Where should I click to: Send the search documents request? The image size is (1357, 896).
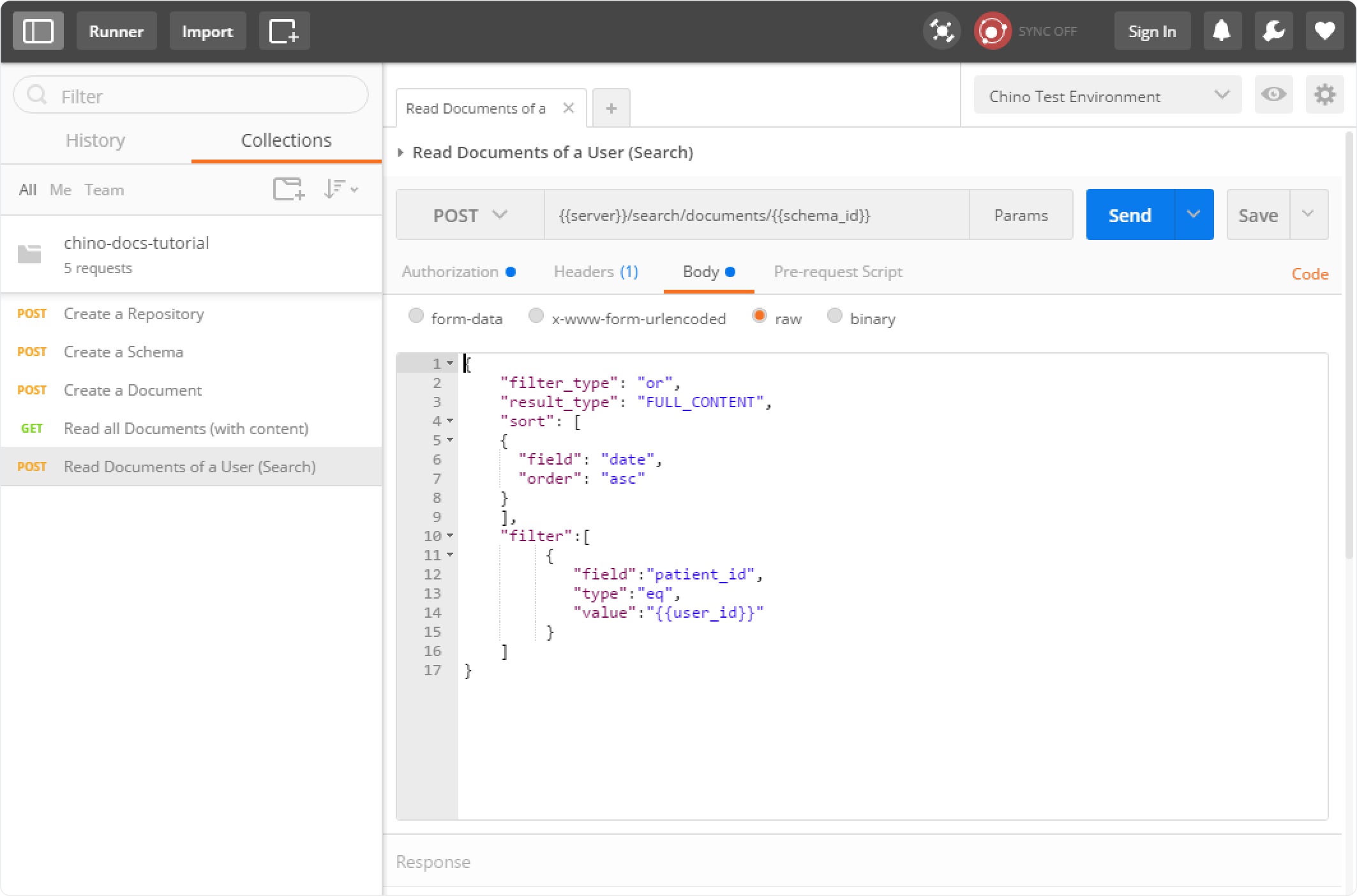[x=1129, y=214]
